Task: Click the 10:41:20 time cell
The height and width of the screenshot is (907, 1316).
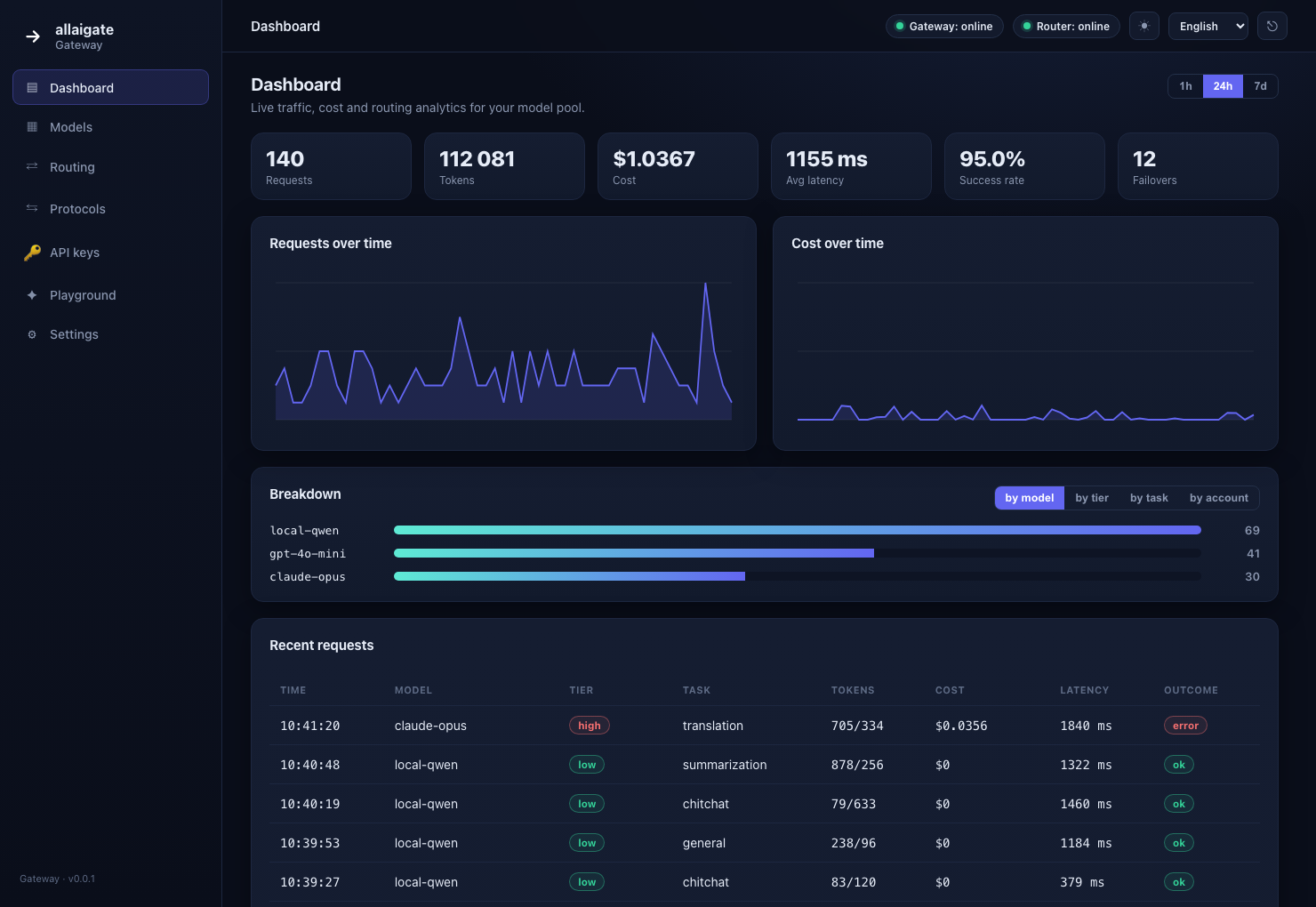Action: tap(309, 726)
